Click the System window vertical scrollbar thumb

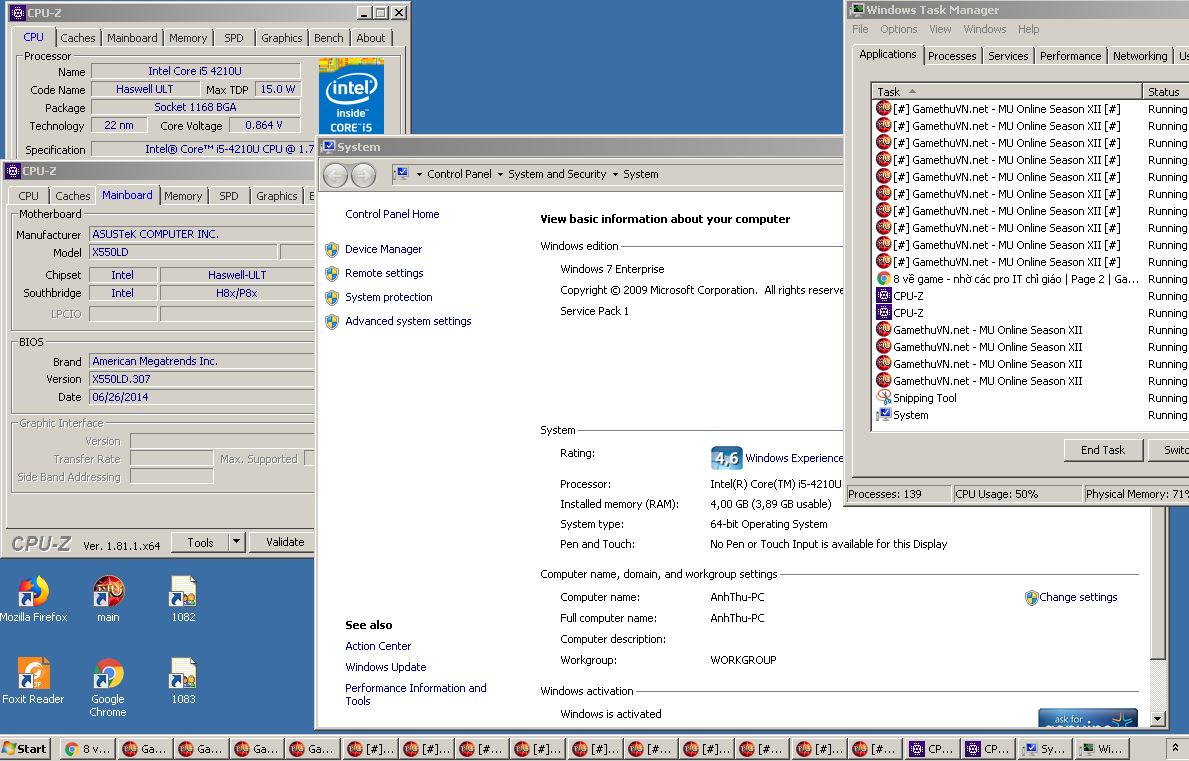(1157, 584)
